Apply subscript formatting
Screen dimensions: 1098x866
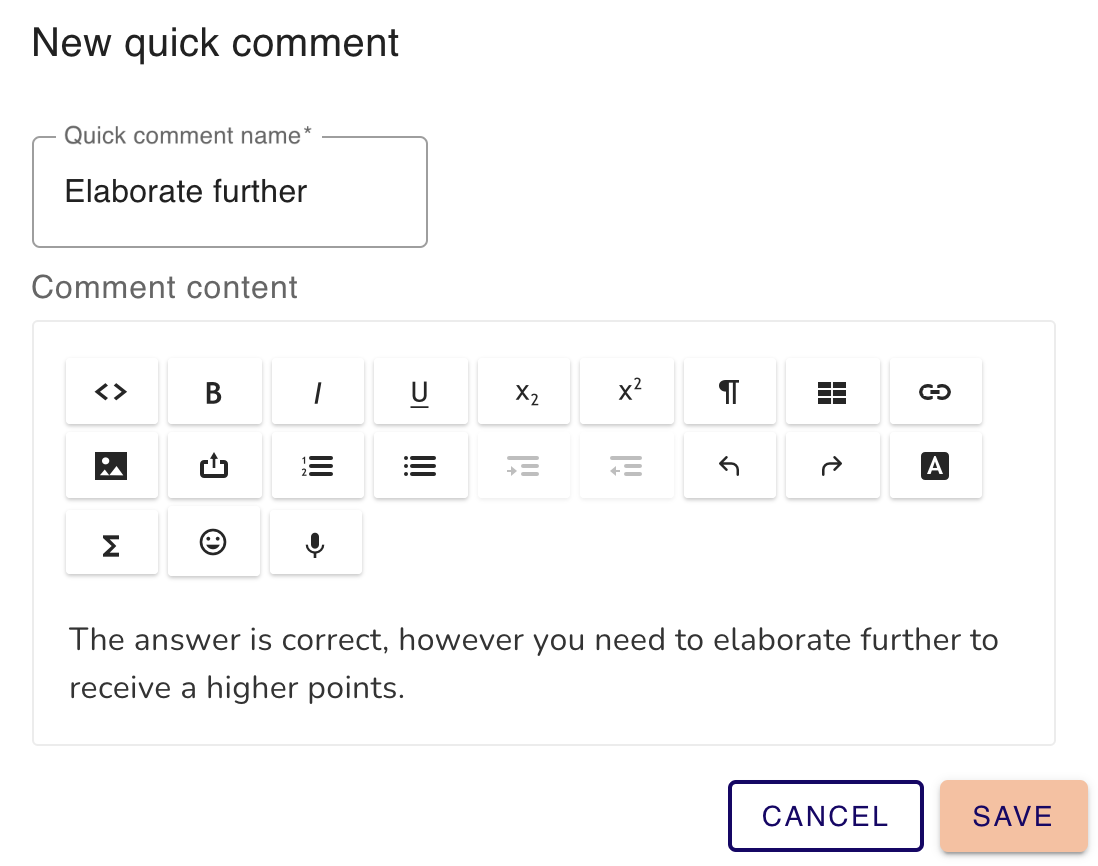[524, 392]
